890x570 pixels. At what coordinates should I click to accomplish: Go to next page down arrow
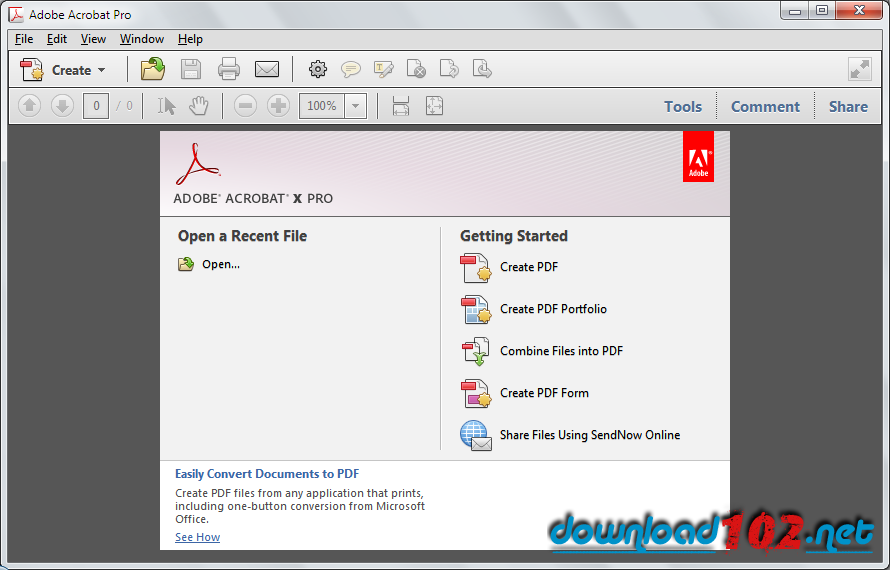pyautogui.click(x=62, y=106)
